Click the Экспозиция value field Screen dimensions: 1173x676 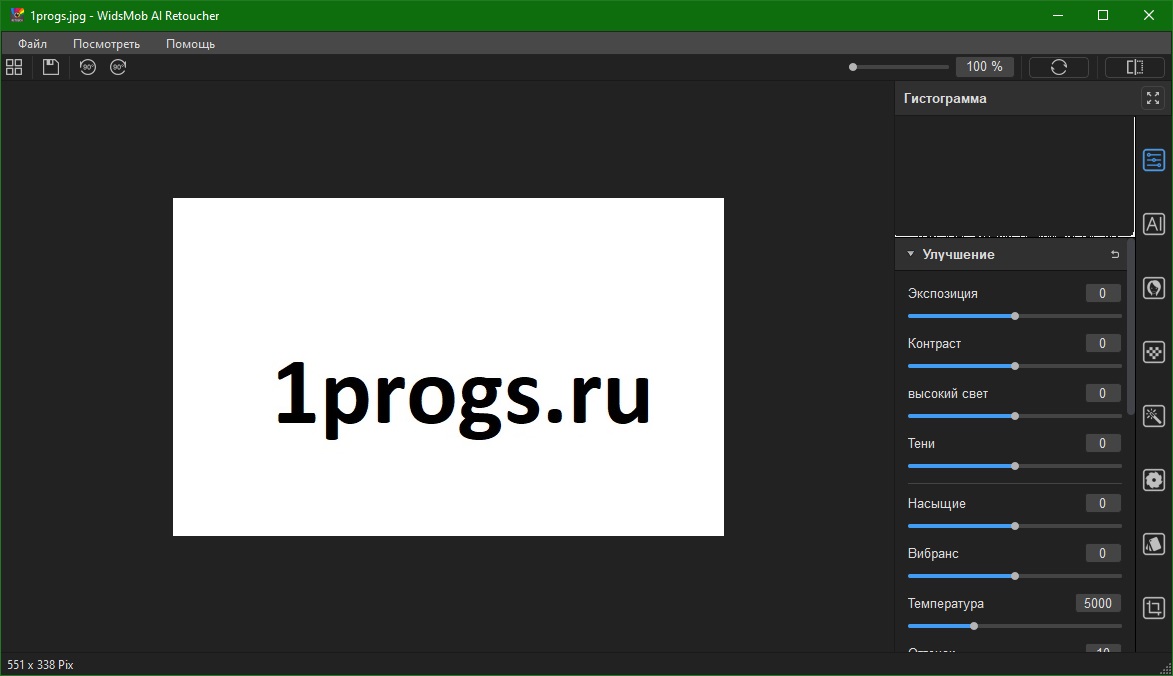point(1103,293)
